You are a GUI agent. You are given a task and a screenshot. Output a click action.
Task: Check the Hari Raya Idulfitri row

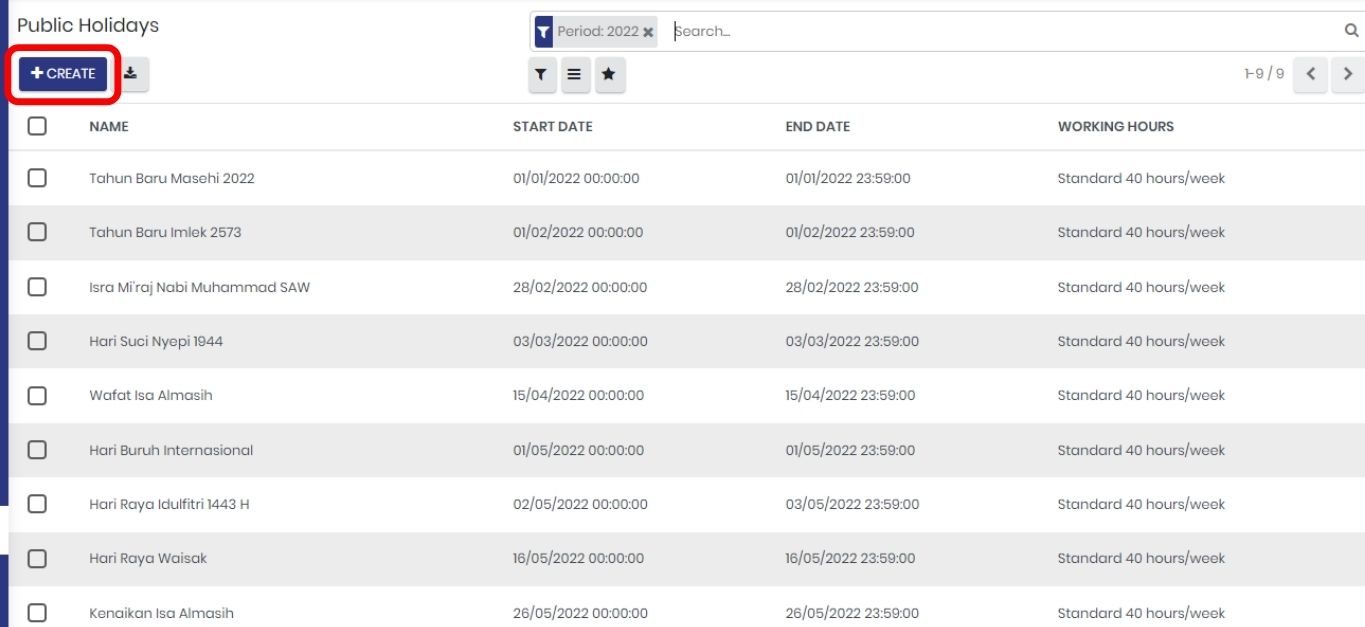37,504
